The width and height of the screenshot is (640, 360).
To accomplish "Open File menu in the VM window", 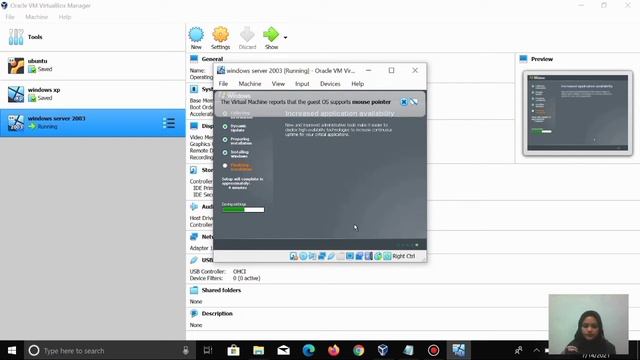I will pyautogui.click(x=223, y=84).
